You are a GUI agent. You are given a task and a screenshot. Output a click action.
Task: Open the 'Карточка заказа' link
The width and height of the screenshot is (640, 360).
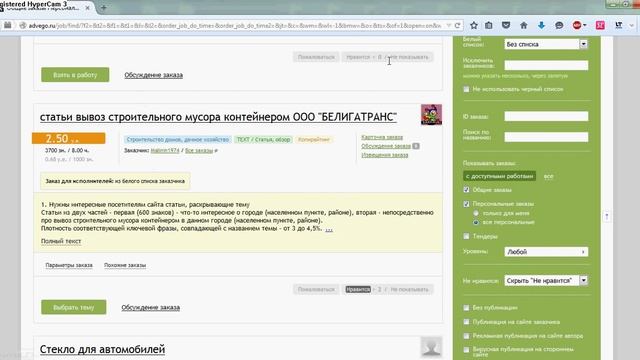point(382,137)
